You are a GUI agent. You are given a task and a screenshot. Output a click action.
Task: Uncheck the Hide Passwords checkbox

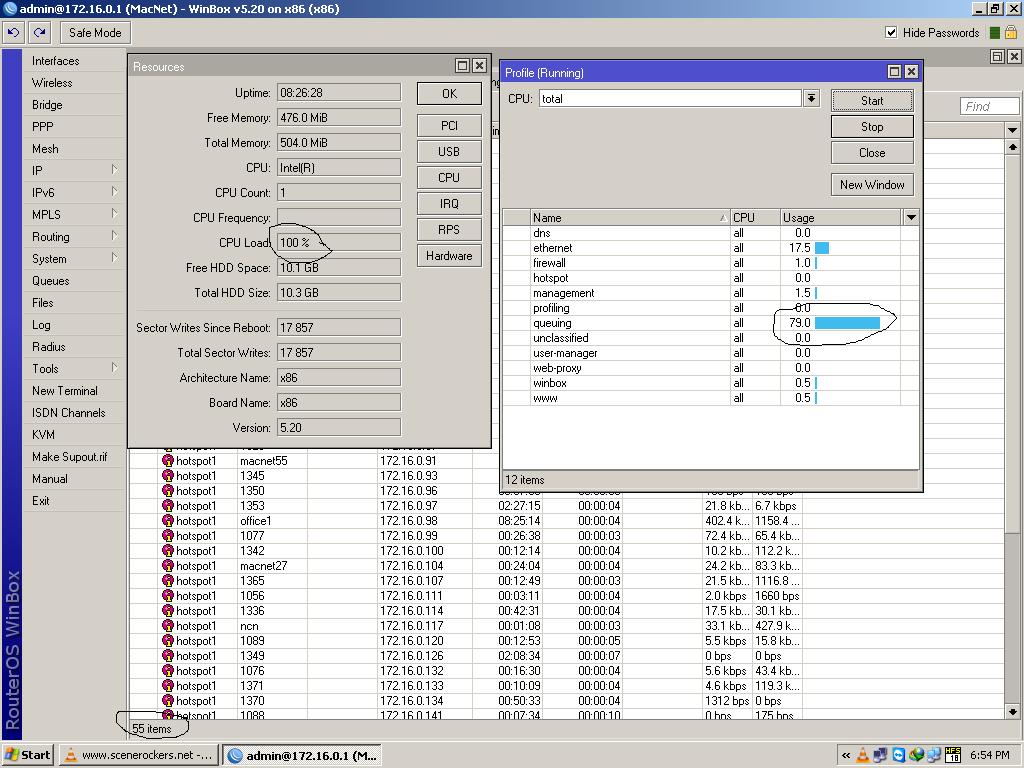pyautogui.click(x=891, y=33)
